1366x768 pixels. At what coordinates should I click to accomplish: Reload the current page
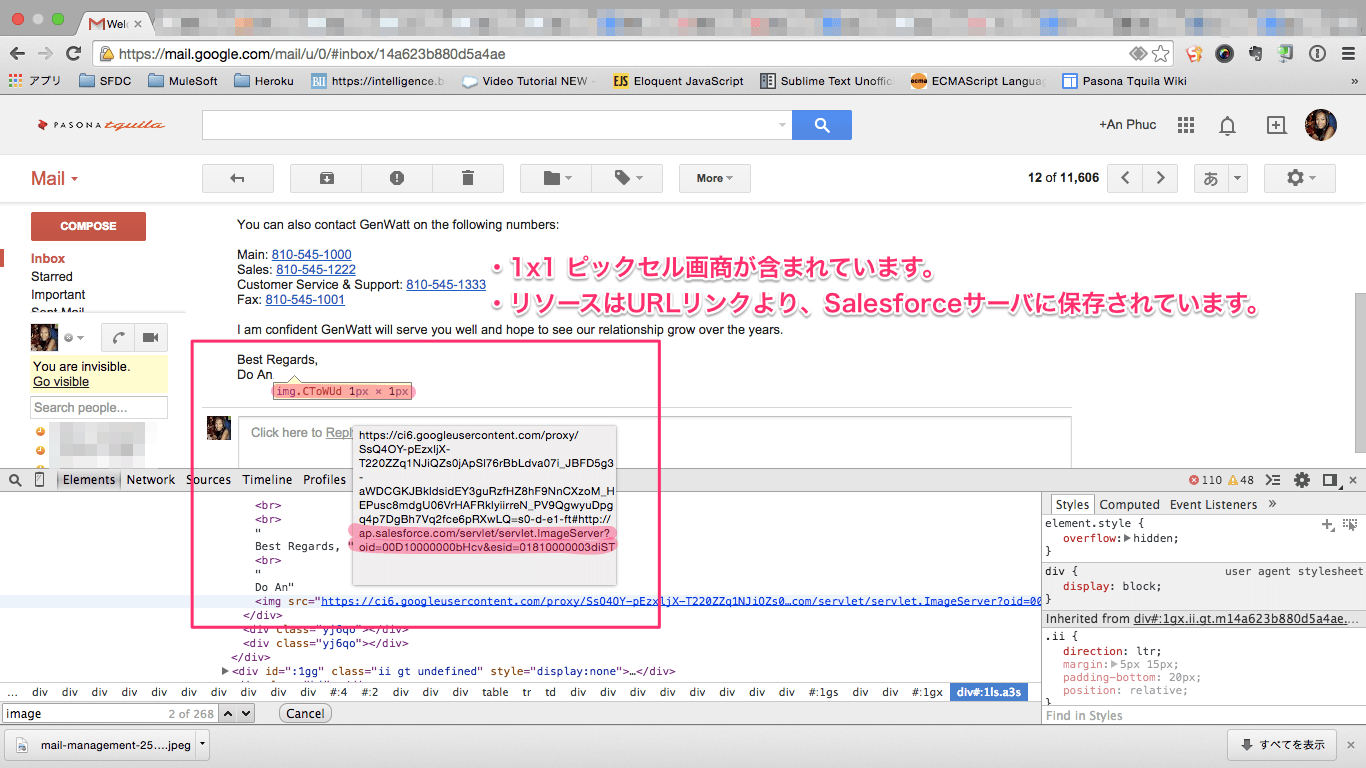click(x=73, y=54)
